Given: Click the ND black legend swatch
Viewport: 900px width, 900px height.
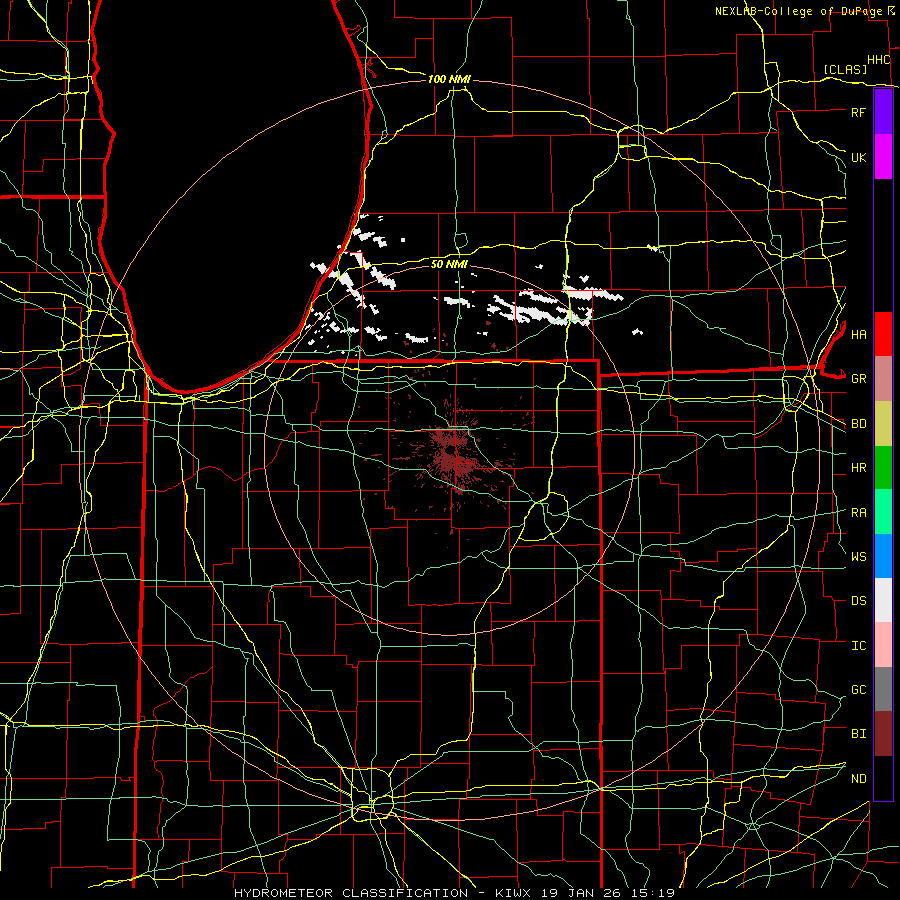Looking at the screenshot, I should [883, 778].
